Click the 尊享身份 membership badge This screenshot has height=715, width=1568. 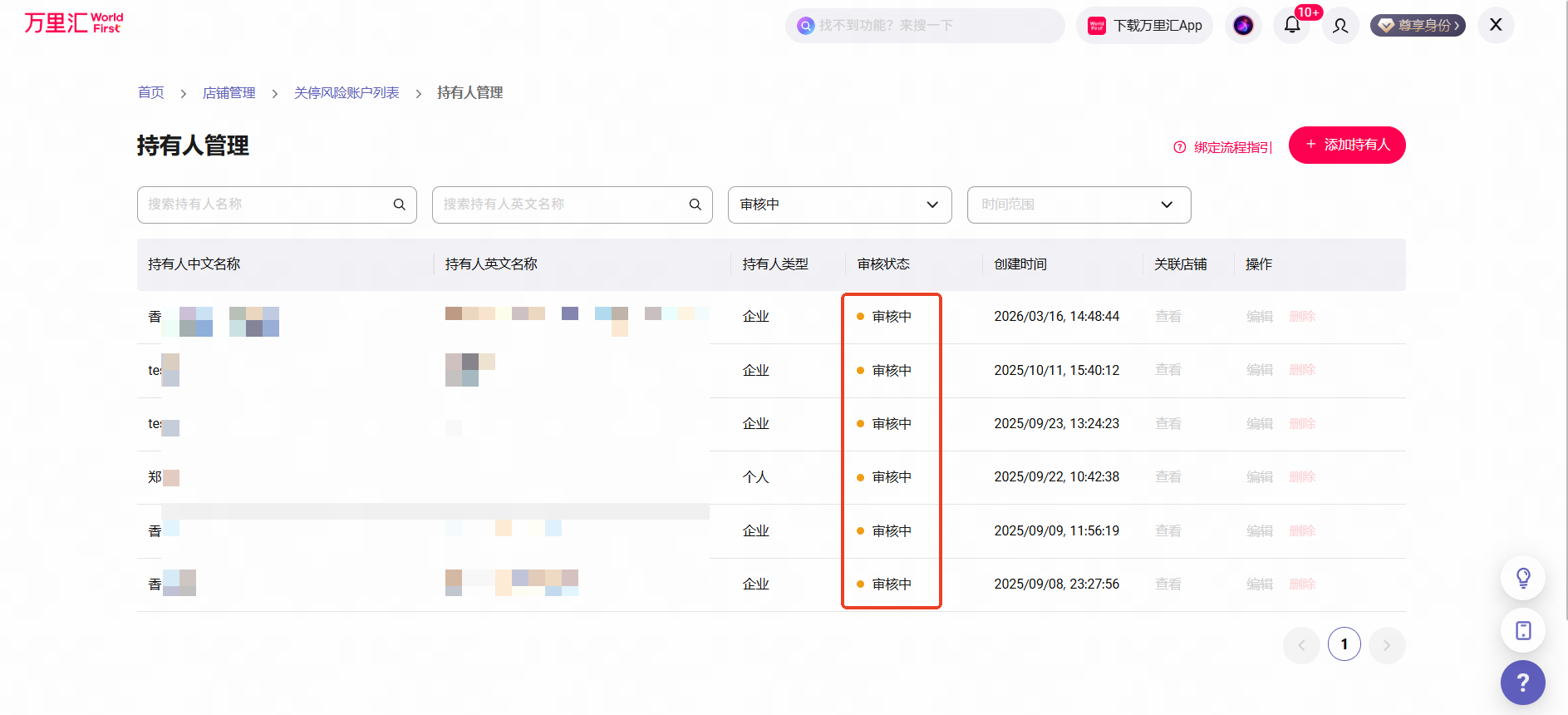point(1418,26)
